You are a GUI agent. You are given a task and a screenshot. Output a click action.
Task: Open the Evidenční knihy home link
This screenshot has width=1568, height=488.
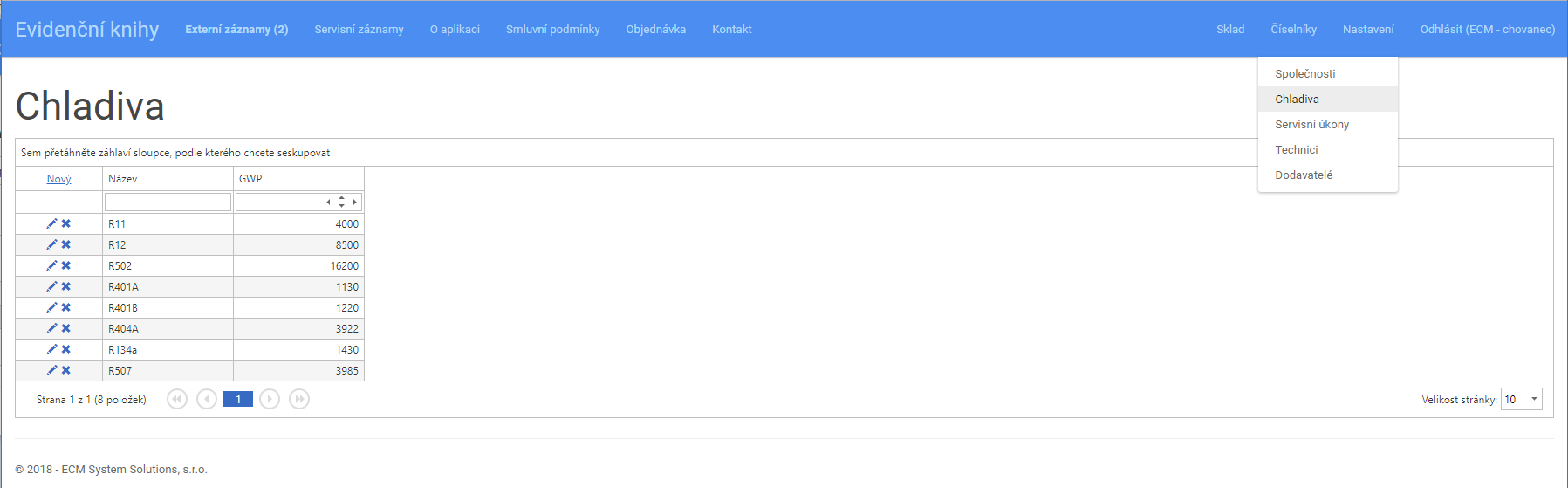87,29
